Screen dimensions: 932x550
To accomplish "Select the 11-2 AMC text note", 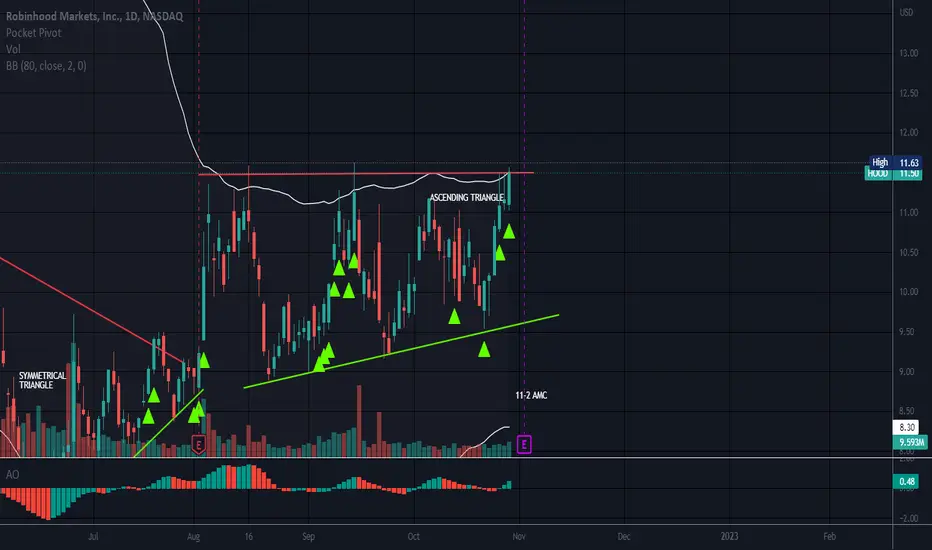I will pos(531,395).
